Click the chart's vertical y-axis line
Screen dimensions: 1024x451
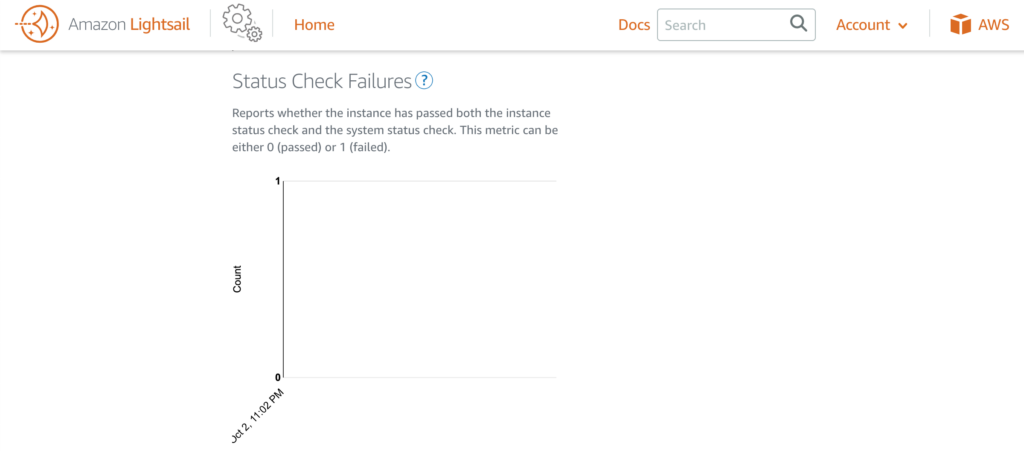pos(283,279)
